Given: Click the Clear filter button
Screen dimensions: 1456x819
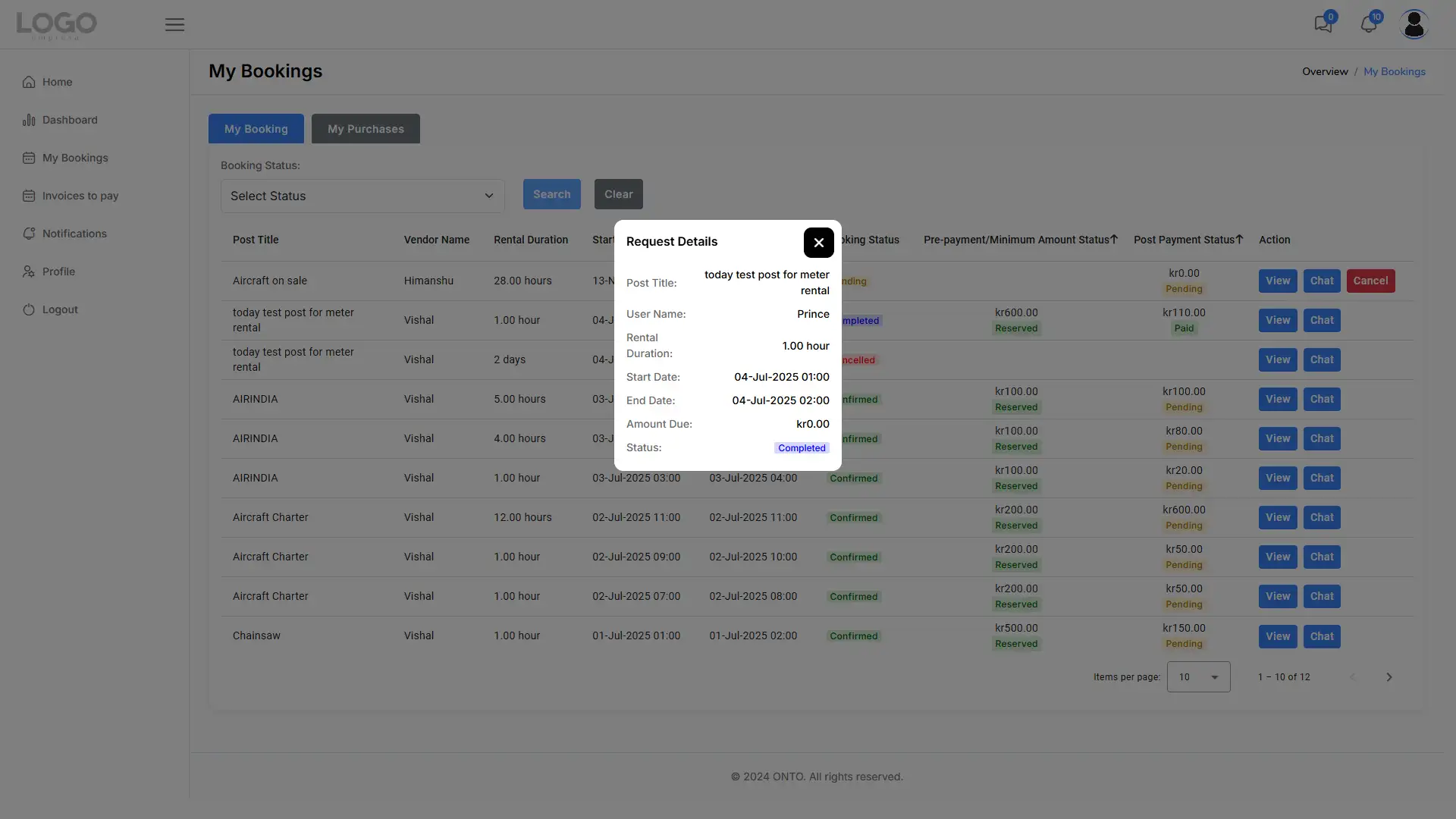Looking at the screenshot, I should coord(618,194).
